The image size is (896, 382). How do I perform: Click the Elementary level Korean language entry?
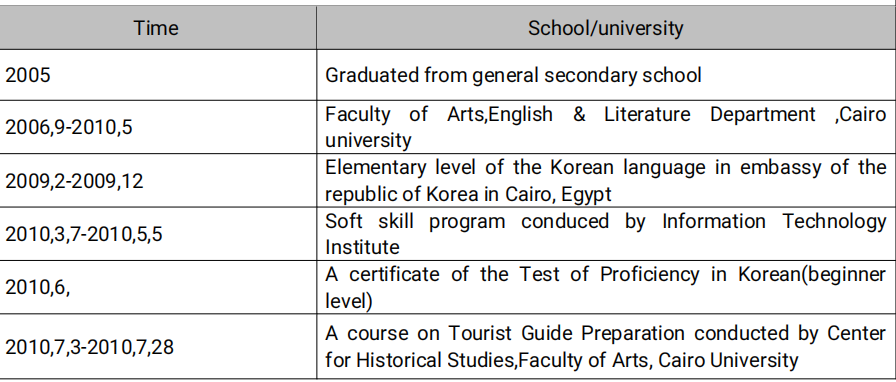606,181
